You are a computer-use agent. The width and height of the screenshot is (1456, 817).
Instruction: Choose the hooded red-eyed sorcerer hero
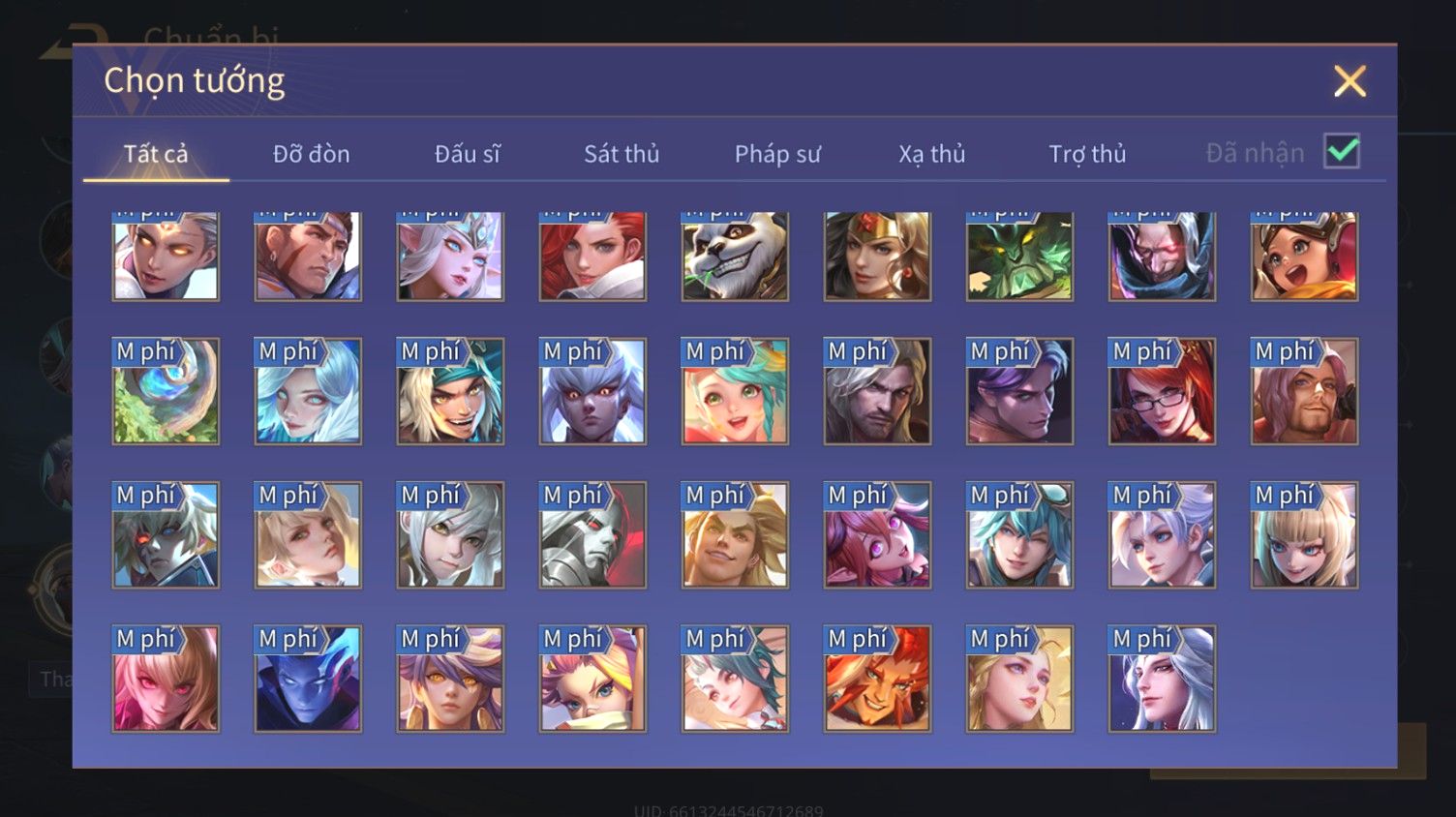pos(1162,256)
